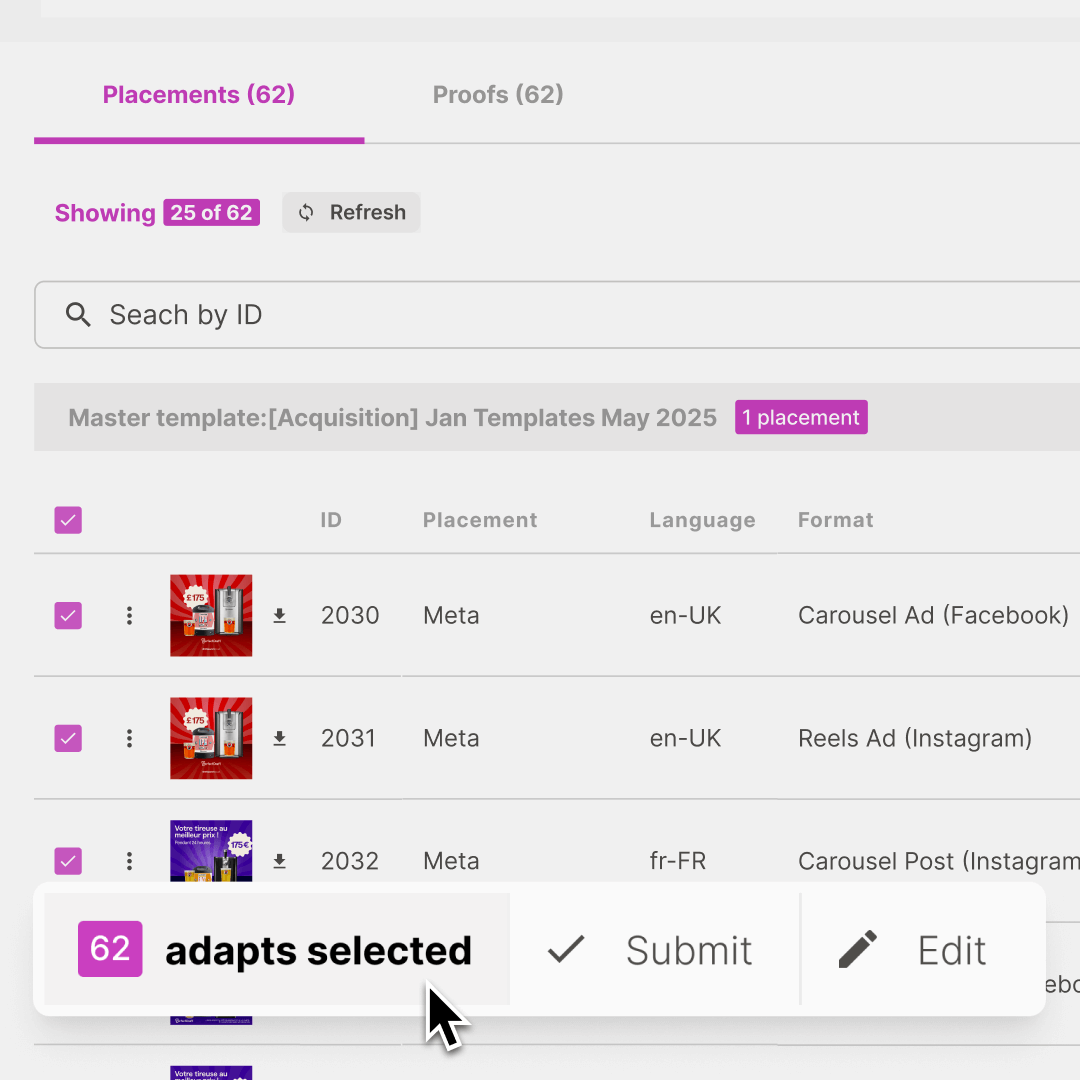The image size is (1080, 1080).
Task: Uncheck the select-all checkbox in table header
Action: pos(68,520)
